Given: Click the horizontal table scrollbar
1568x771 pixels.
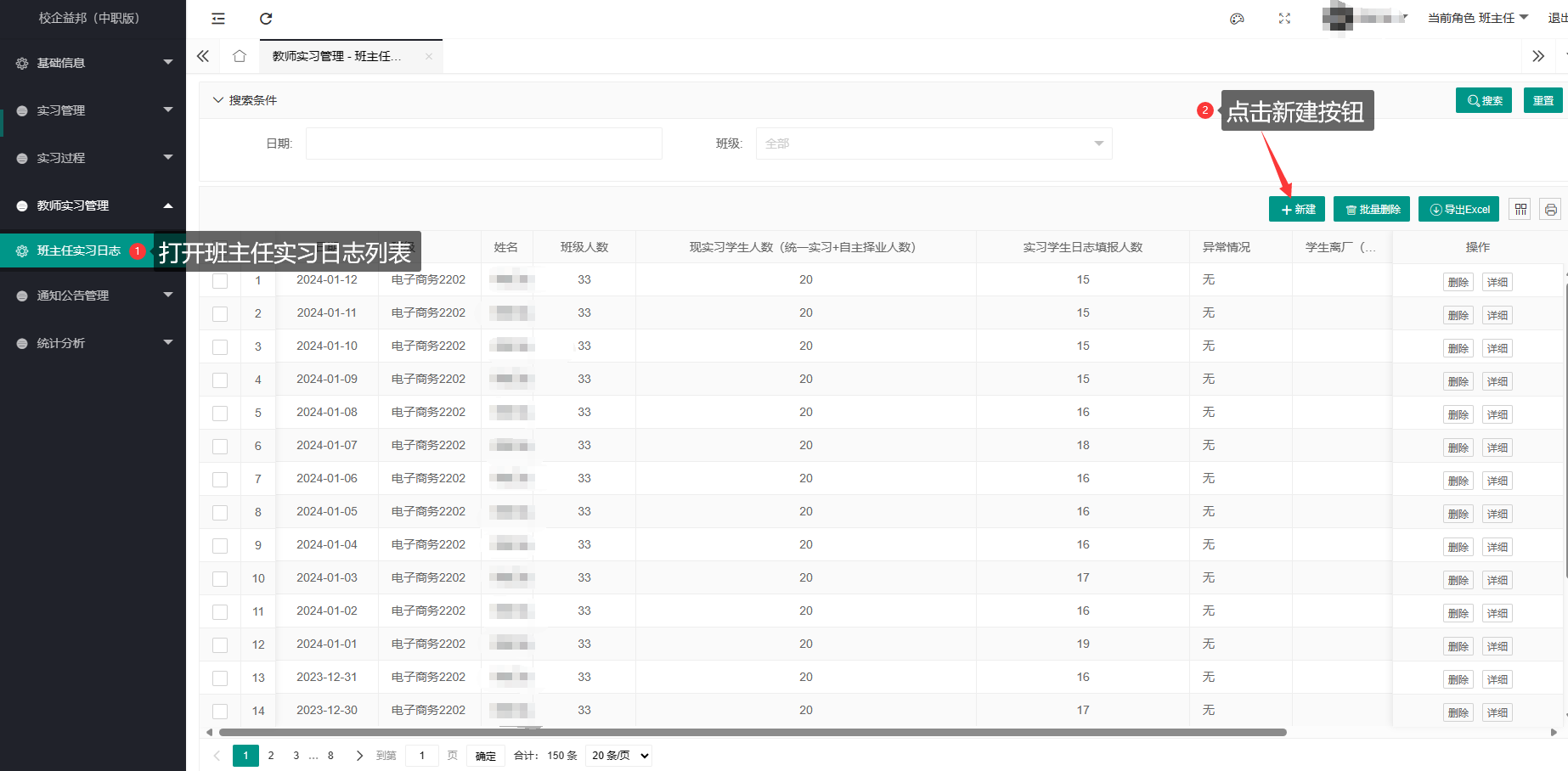Looking at the screenshot, I should 752,732.
